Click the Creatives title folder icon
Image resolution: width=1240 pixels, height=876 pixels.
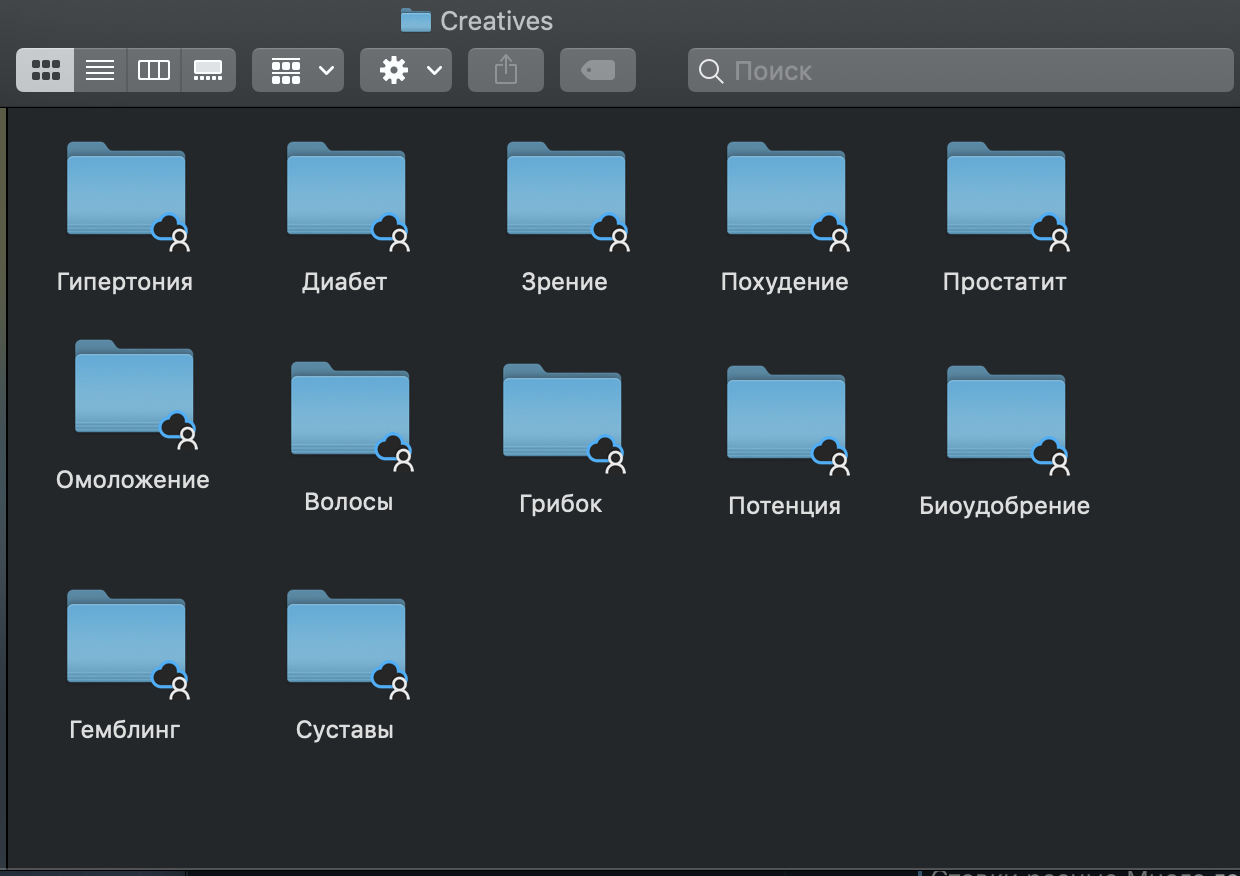415,20
